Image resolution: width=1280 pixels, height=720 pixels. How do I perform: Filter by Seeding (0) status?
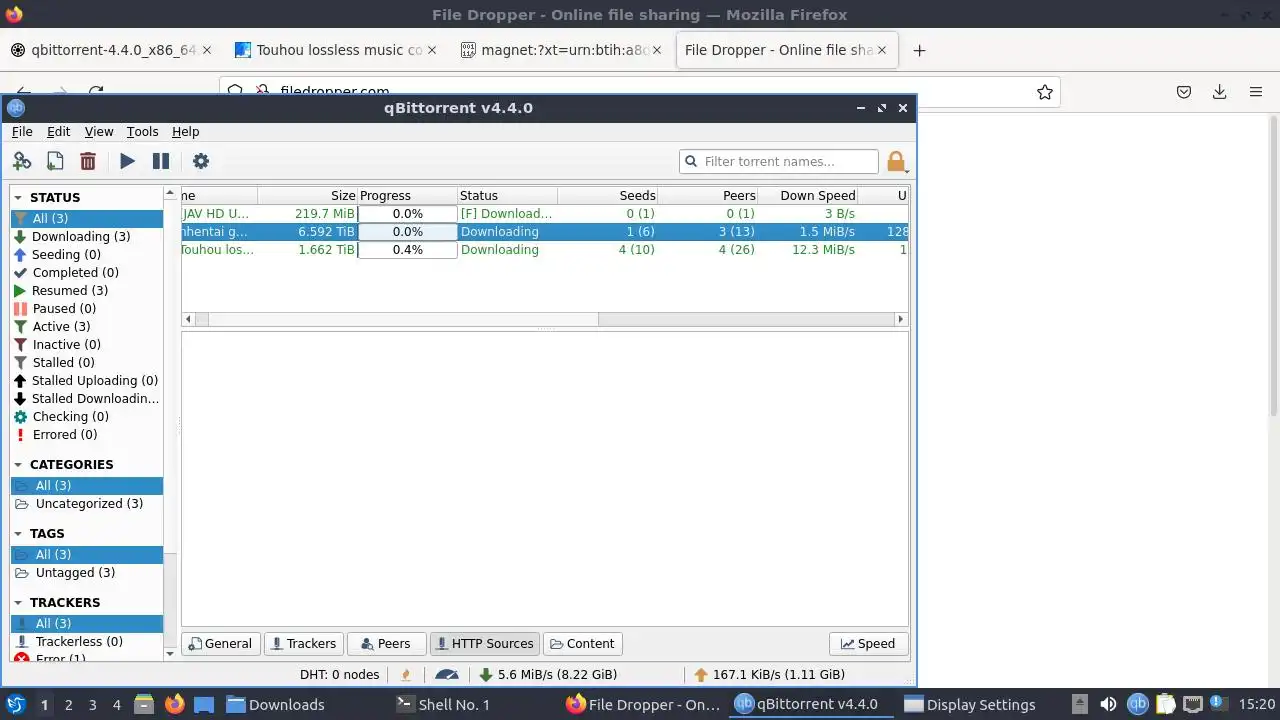86,255
